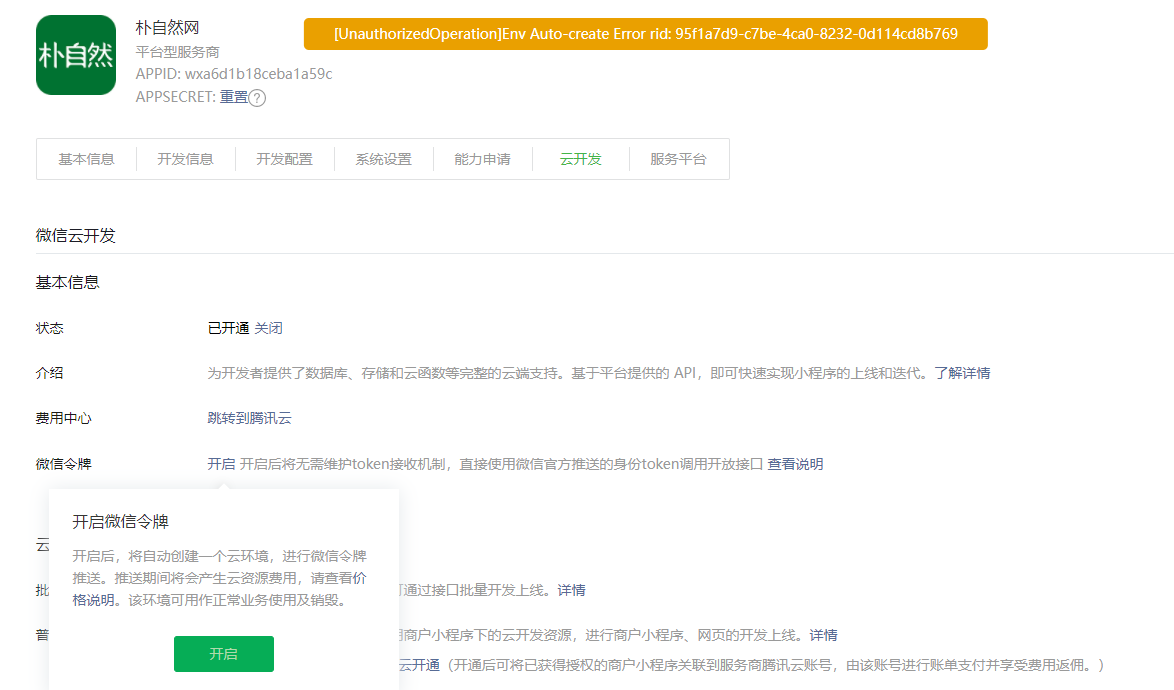The image size is (1174, 690).
Task: Go to the 系统设置 tab
Action: tap(383, 159)
